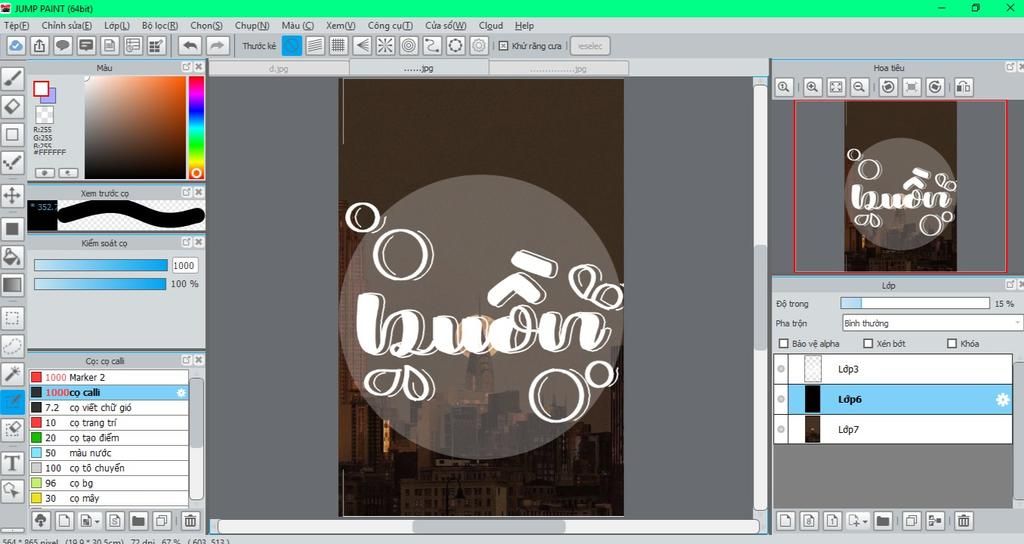
Task: Click the brush size slider bar
Action: [x=101, y=265]
